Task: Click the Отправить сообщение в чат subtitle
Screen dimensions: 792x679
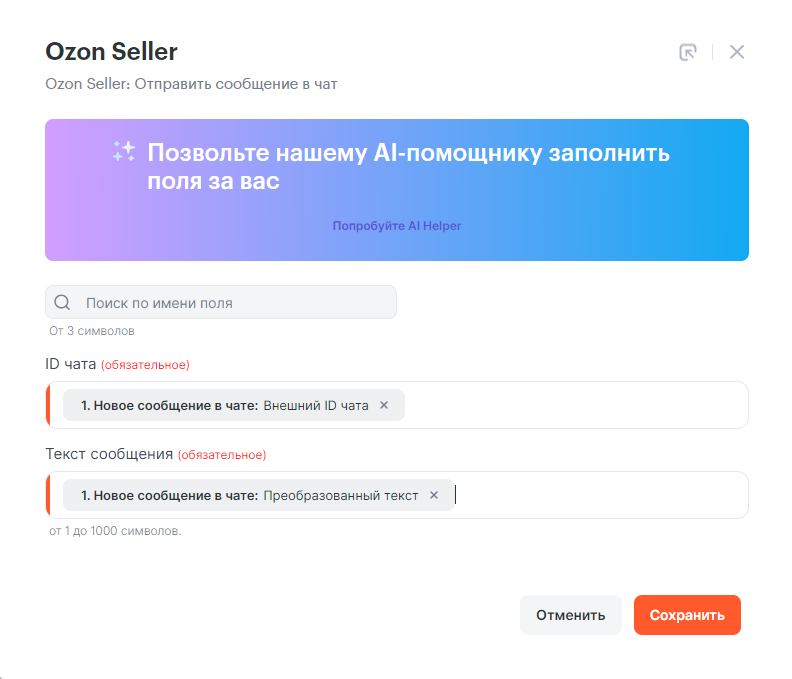Action: pos(191,84)
